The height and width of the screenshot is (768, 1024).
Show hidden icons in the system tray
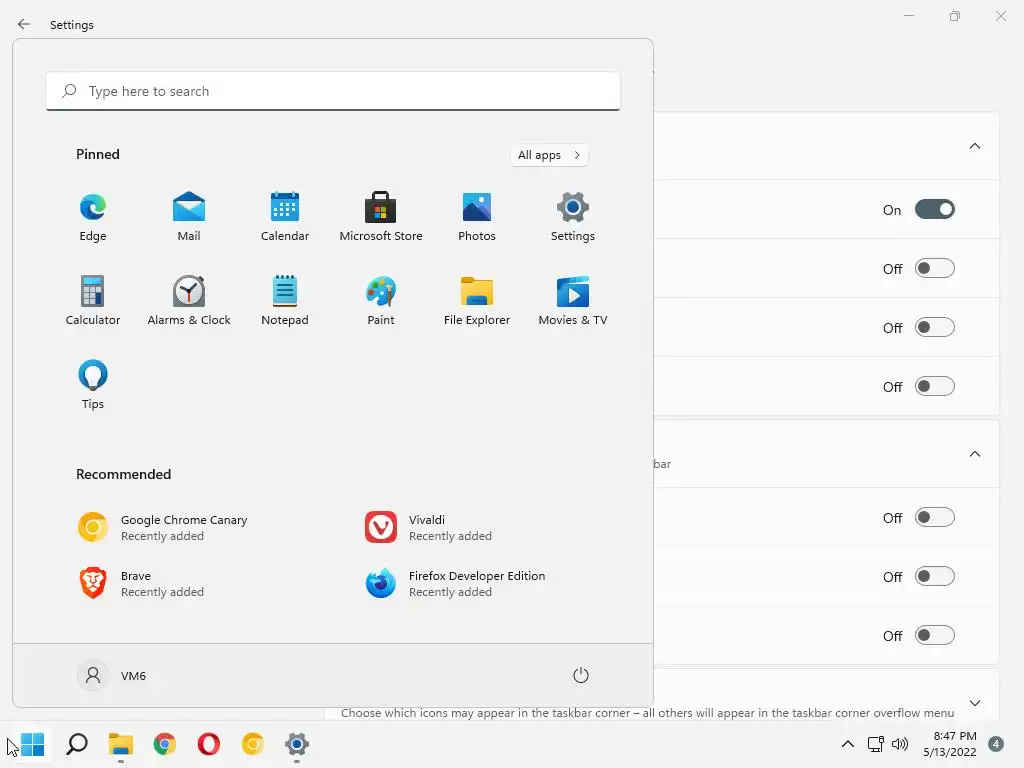(848, 744)
